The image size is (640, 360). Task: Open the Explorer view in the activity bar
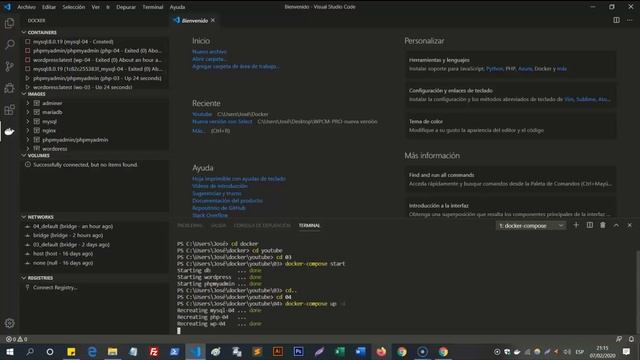pyautogui.click(x=9, y=23)
